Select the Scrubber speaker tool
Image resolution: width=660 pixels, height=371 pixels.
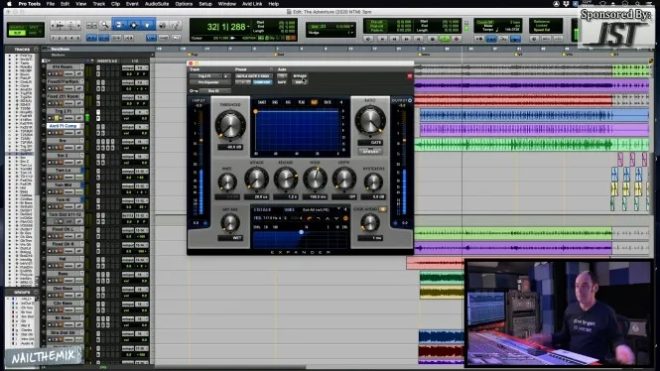(x=162, y=26)
